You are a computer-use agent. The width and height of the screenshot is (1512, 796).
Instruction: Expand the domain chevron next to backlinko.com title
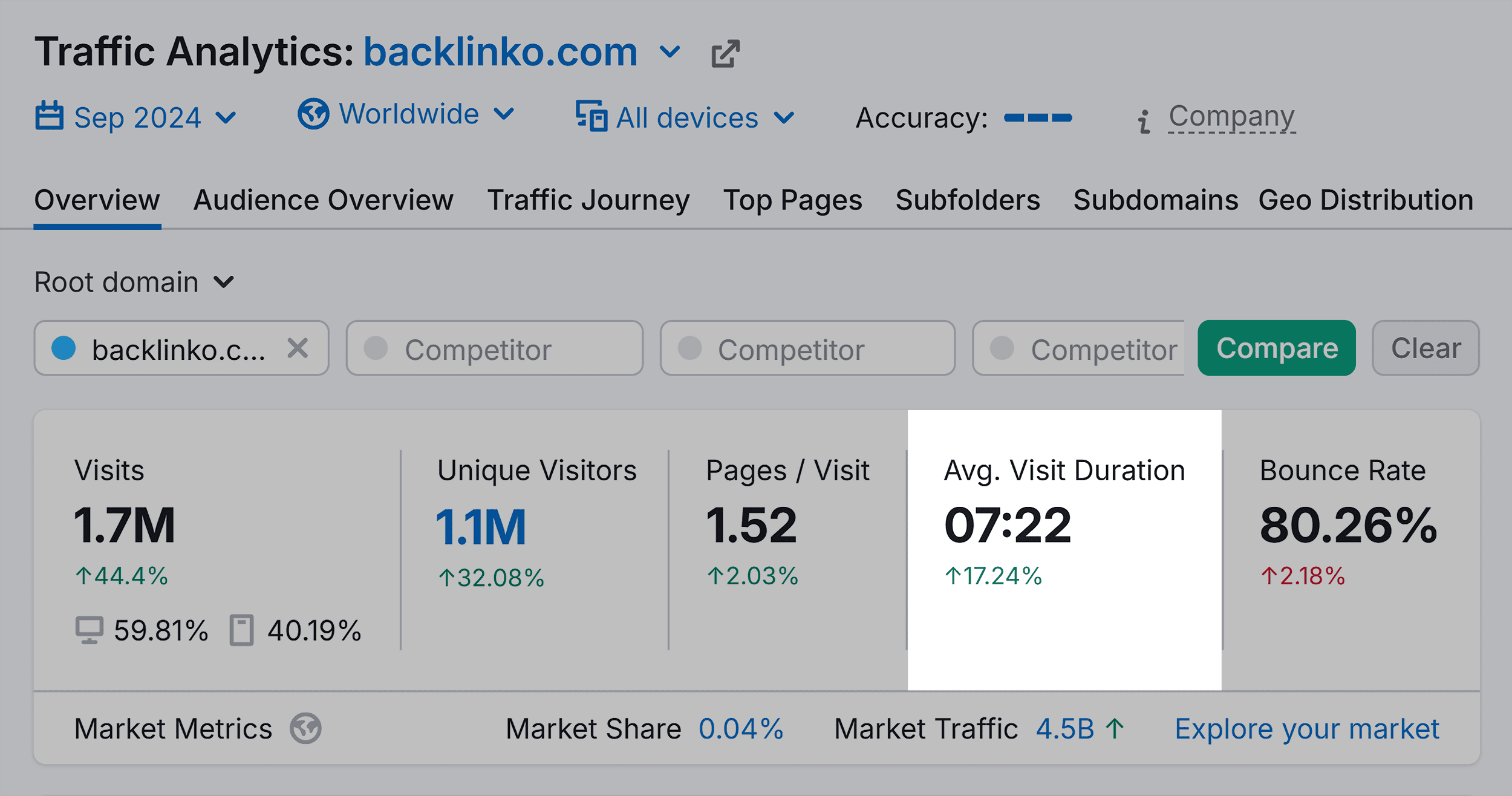point(670,52)
